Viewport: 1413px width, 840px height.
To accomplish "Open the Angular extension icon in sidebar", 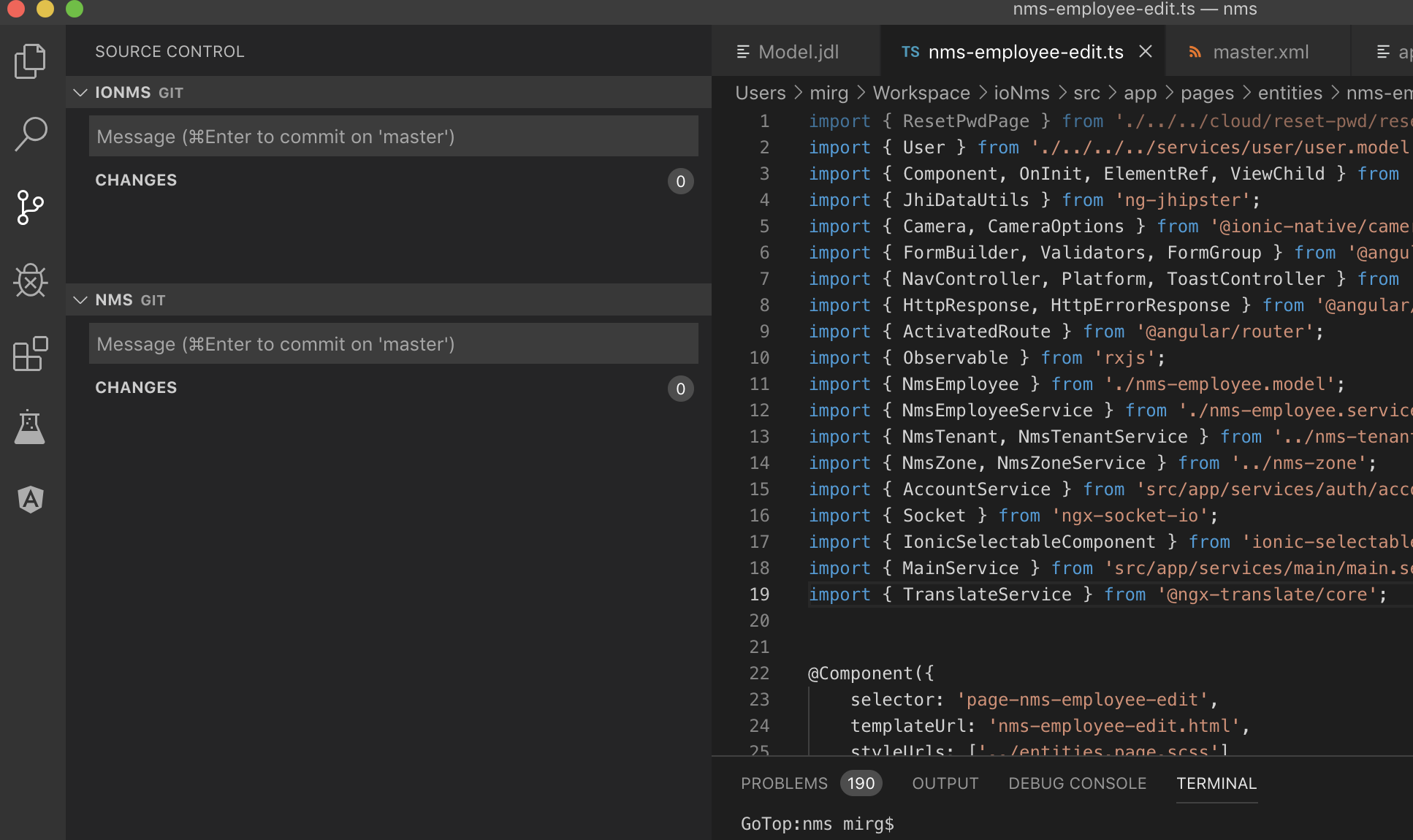I will pos(30,500).
